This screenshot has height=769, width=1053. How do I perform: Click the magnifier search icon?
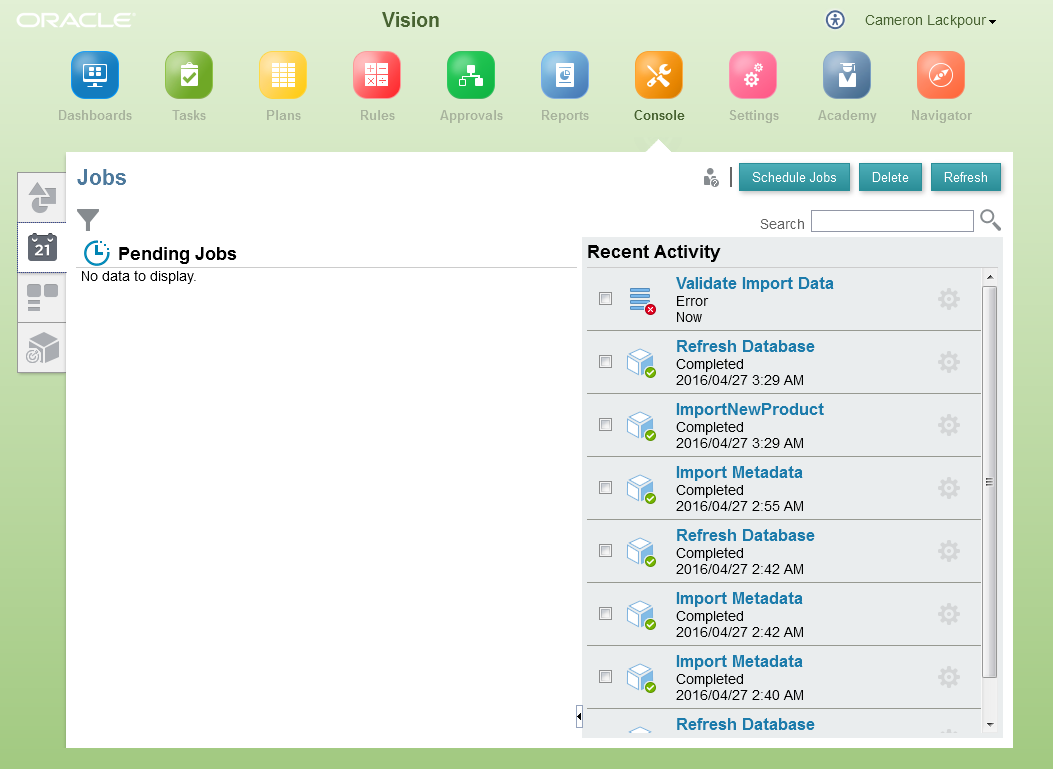coord(990,220)
